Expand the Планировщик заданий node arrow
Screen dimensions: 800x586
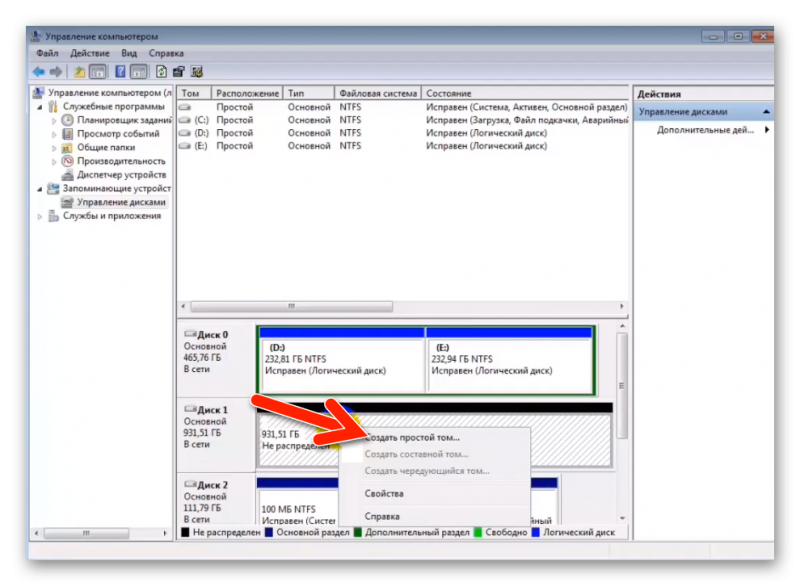click(54, 121)
